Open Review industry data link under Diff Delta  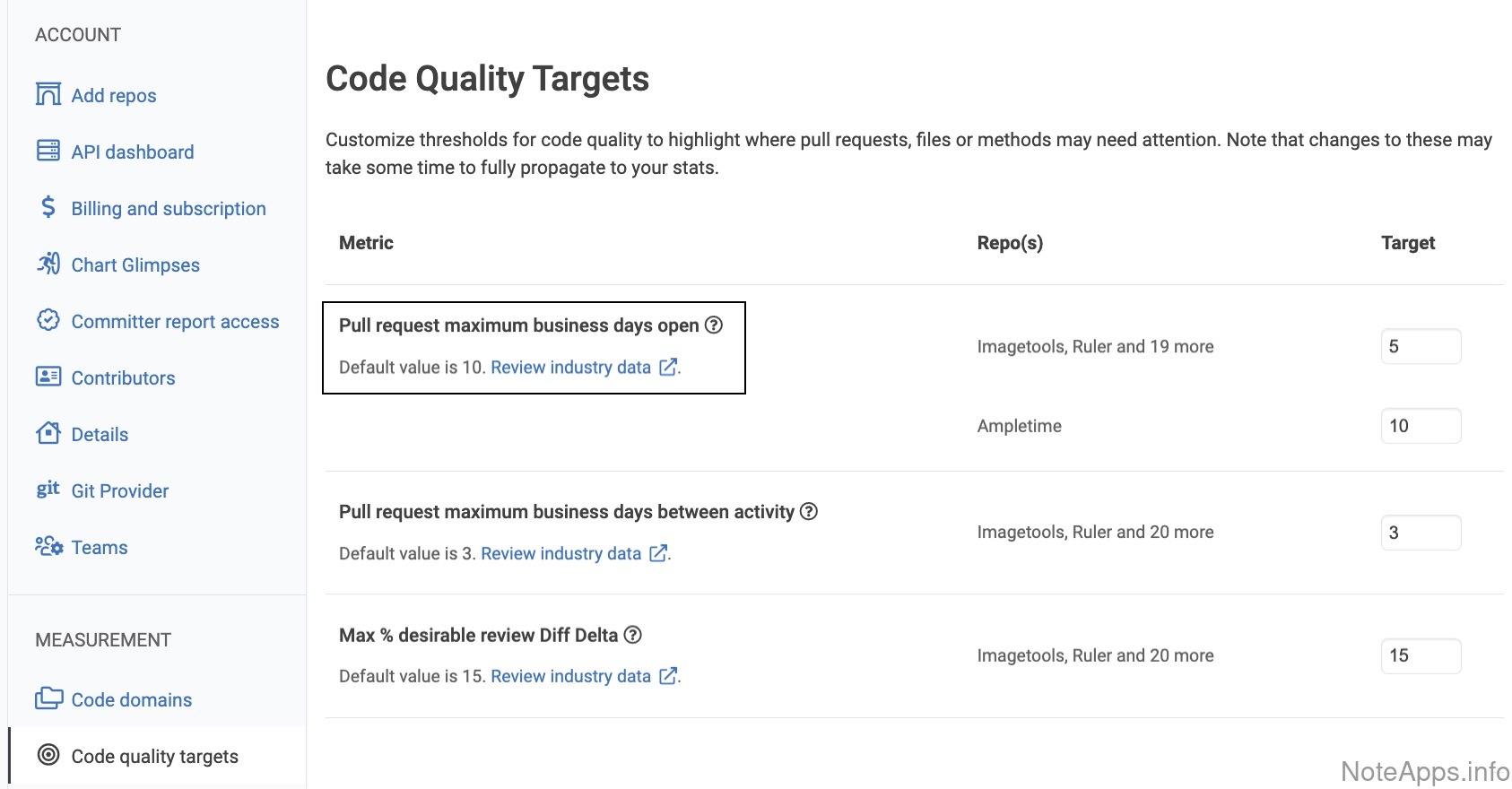pyautogui.click(x=571, y=677)
